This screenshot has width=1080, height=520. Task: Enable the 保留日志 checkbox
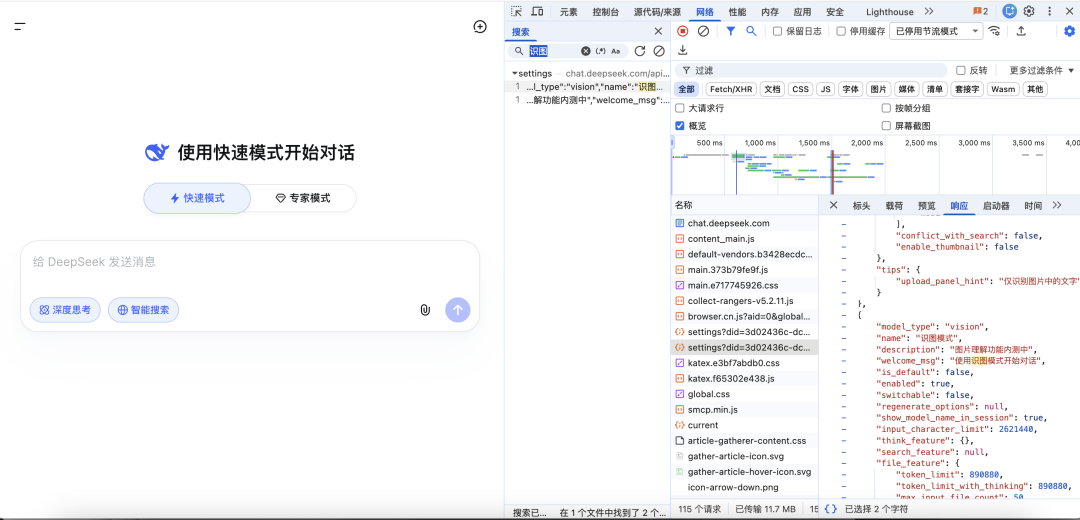click(778, 31)
